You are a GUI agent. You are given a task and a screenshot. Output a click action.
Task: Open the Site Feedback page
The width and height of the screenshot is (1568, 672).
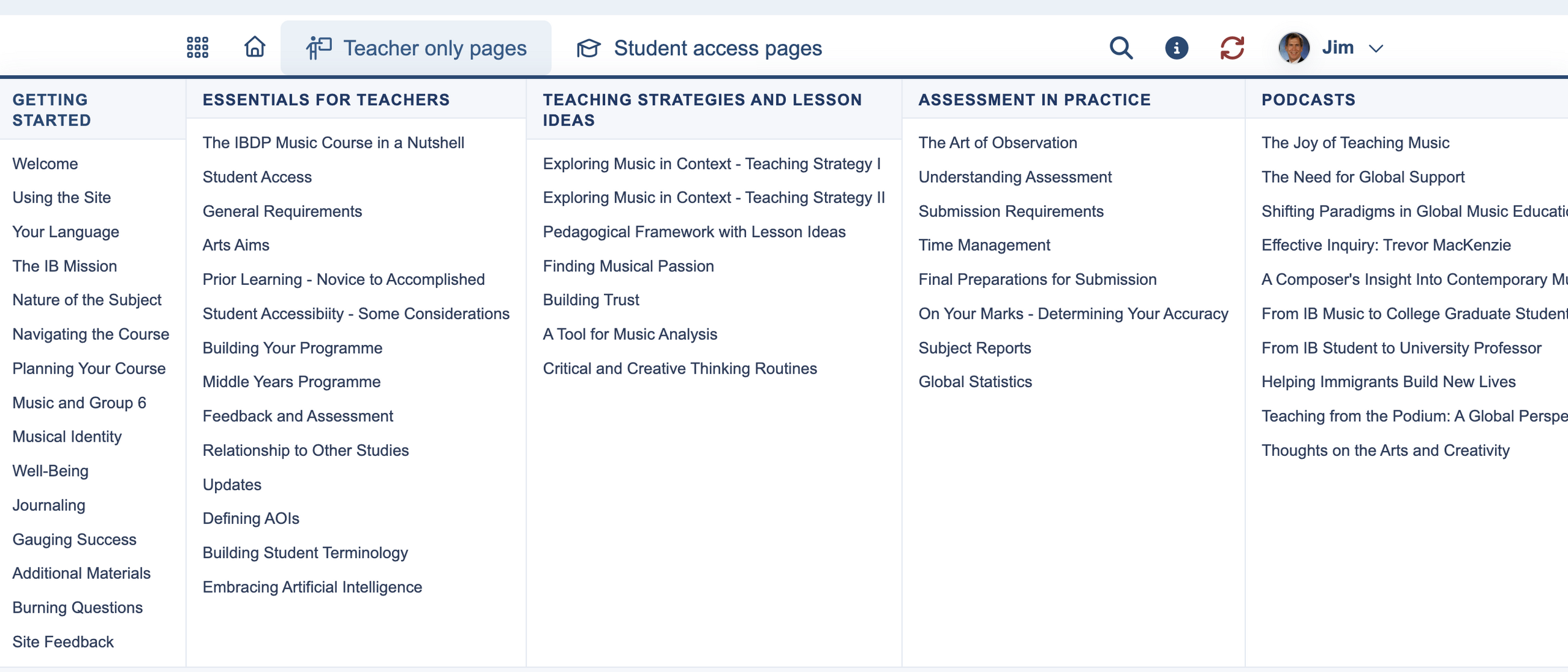[x=63, y=641]
